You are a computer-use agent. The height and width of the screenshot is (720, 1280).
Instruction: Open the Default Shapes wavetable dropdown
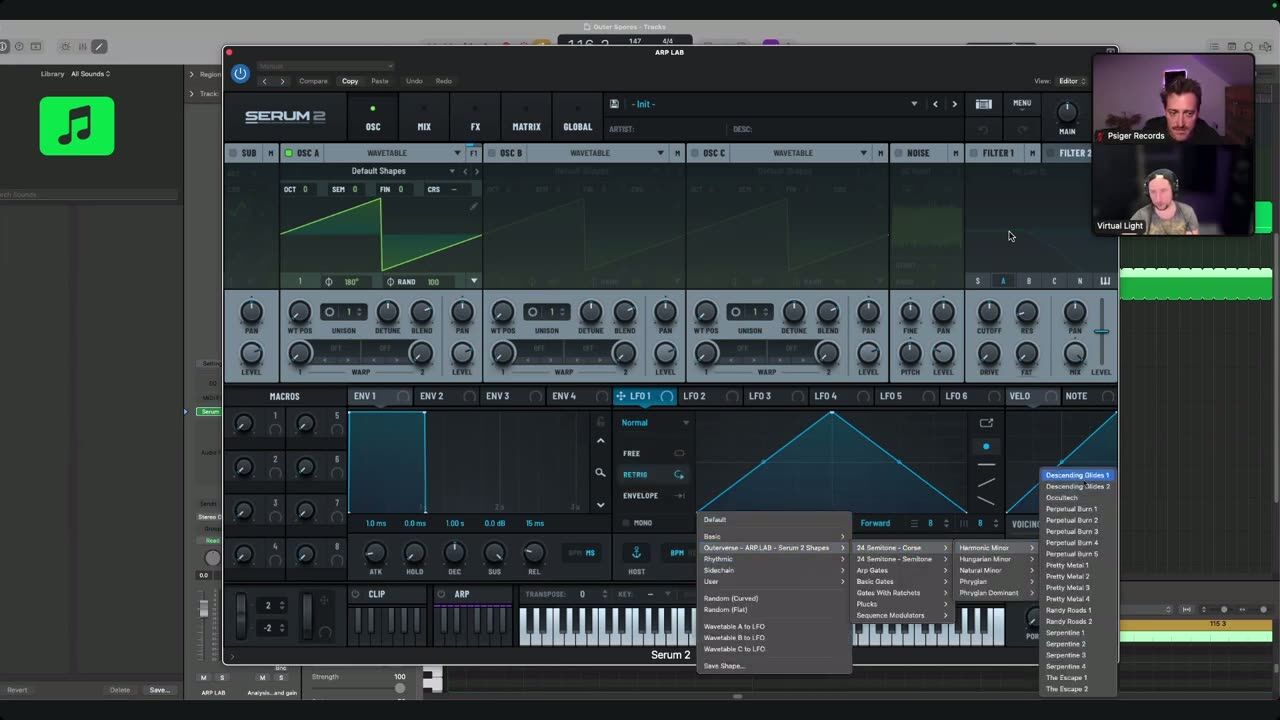(x=379, y=171)
